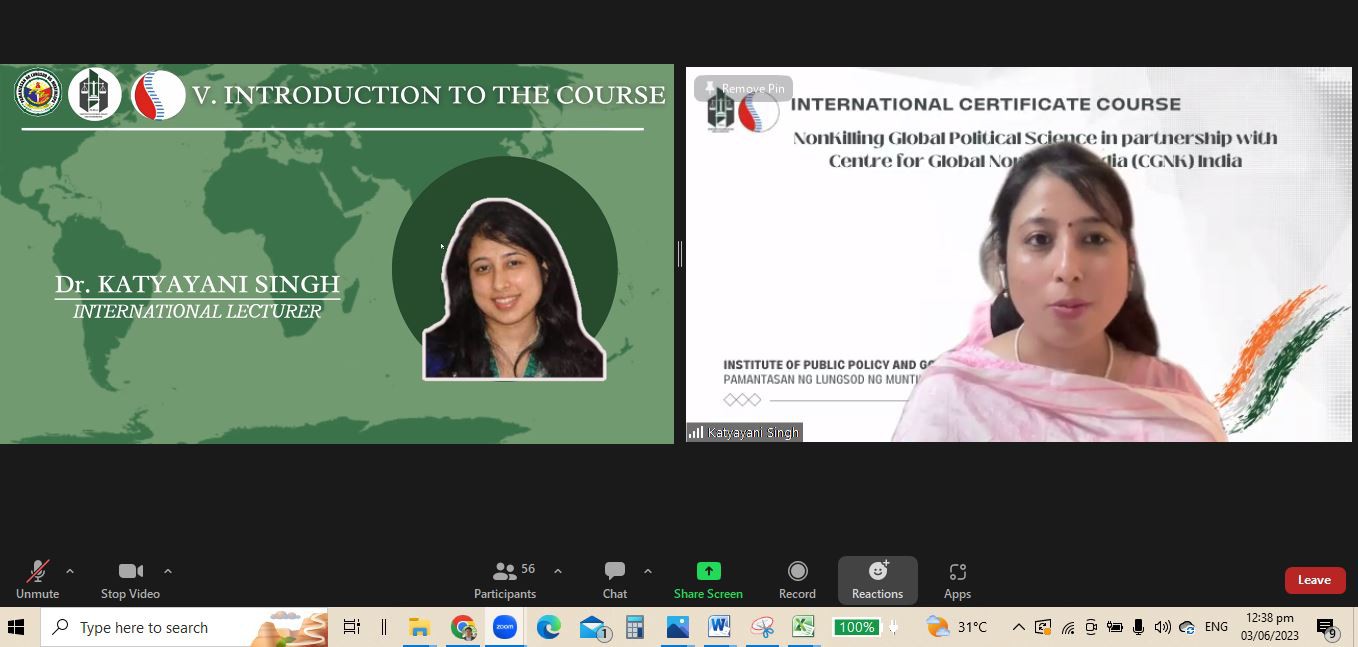
Task: Show hidden system tray icons
Action: [1018, 627]
